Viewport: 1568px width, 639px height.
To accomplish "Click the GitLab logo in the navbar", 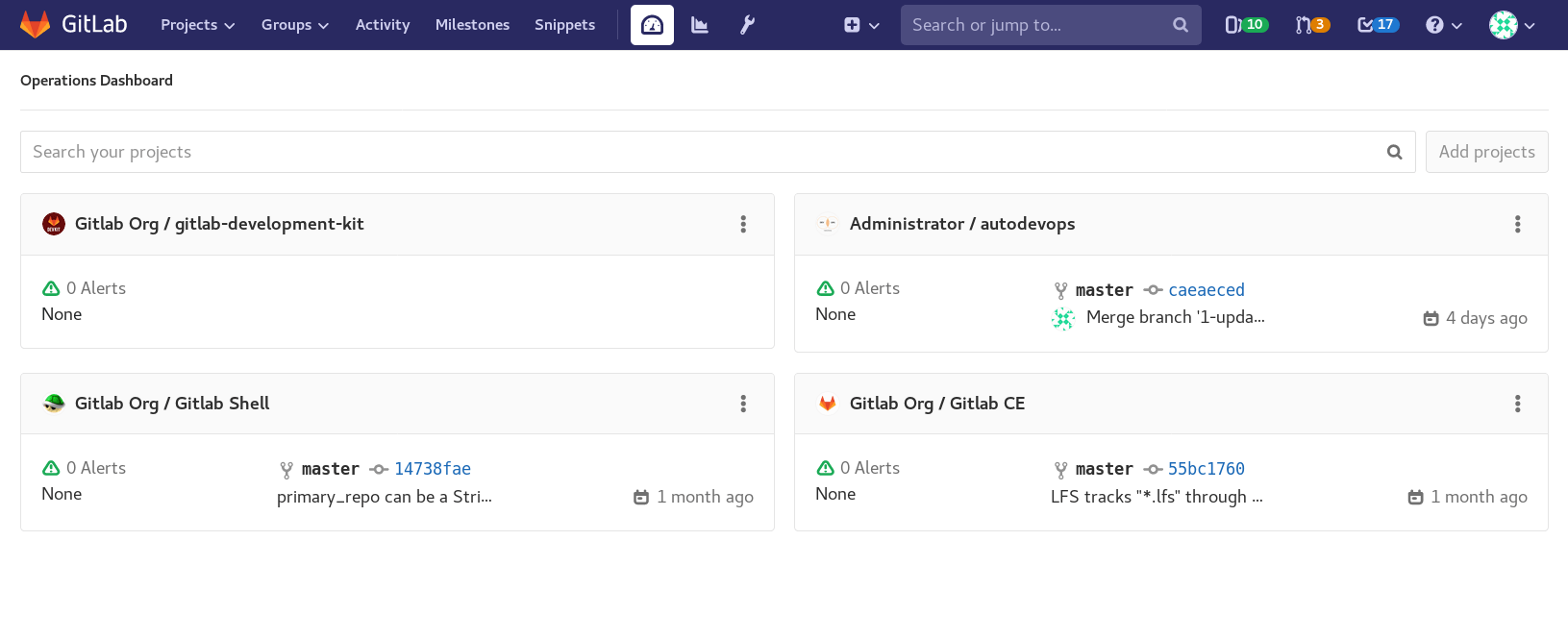I will pyautogui.click(x=74, y=25).
